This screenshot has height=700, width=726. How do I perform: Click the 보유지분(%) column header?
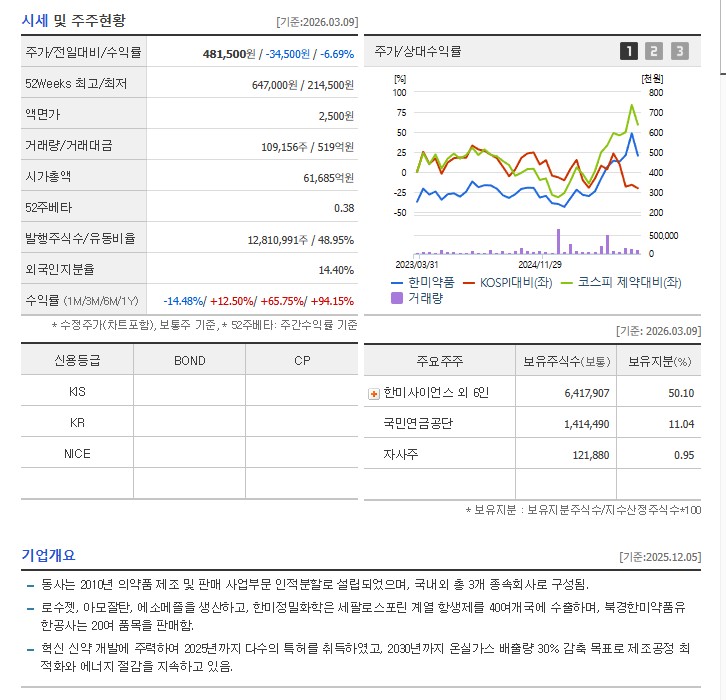coord(659,361)
